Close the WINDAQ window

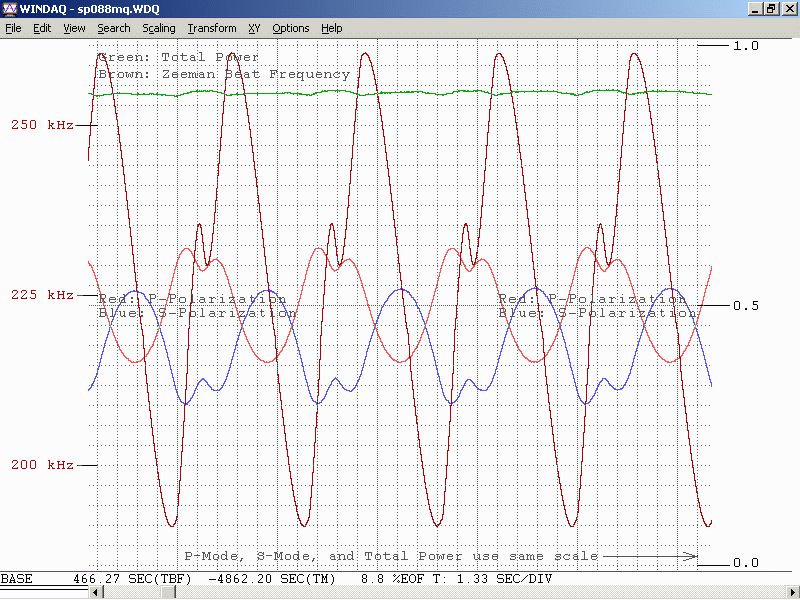pyautogui.click(x=789, y=8)
